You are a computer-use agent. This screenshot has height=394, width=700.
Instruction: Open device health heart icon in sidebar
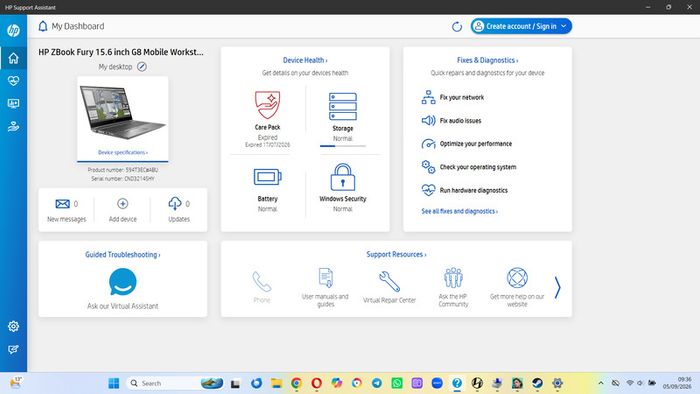tap(13, 81)
